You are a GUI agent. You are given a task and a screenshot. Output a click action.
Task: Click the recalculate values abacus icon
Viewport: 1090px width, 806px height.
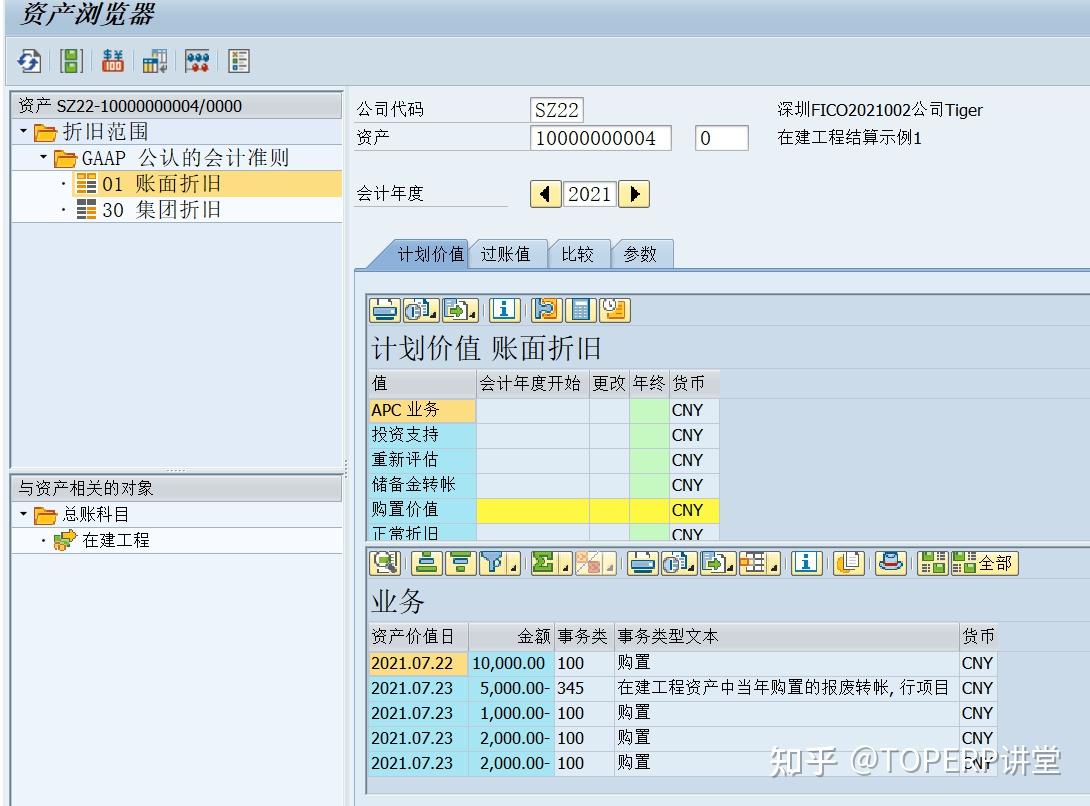tap(197, 61)
